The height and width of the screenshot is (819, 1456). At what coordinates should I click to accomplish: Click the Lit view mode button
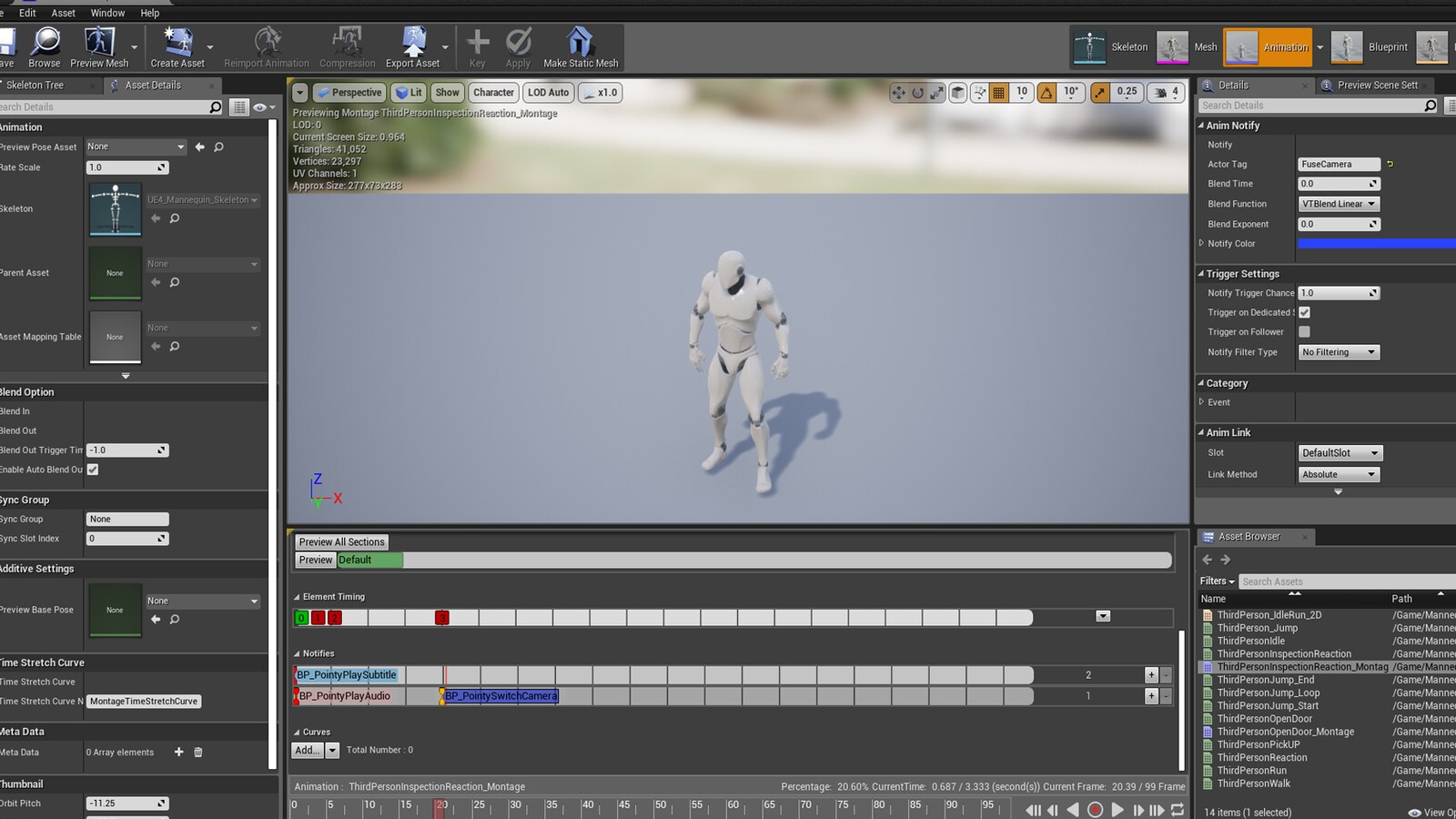[409, 93]
